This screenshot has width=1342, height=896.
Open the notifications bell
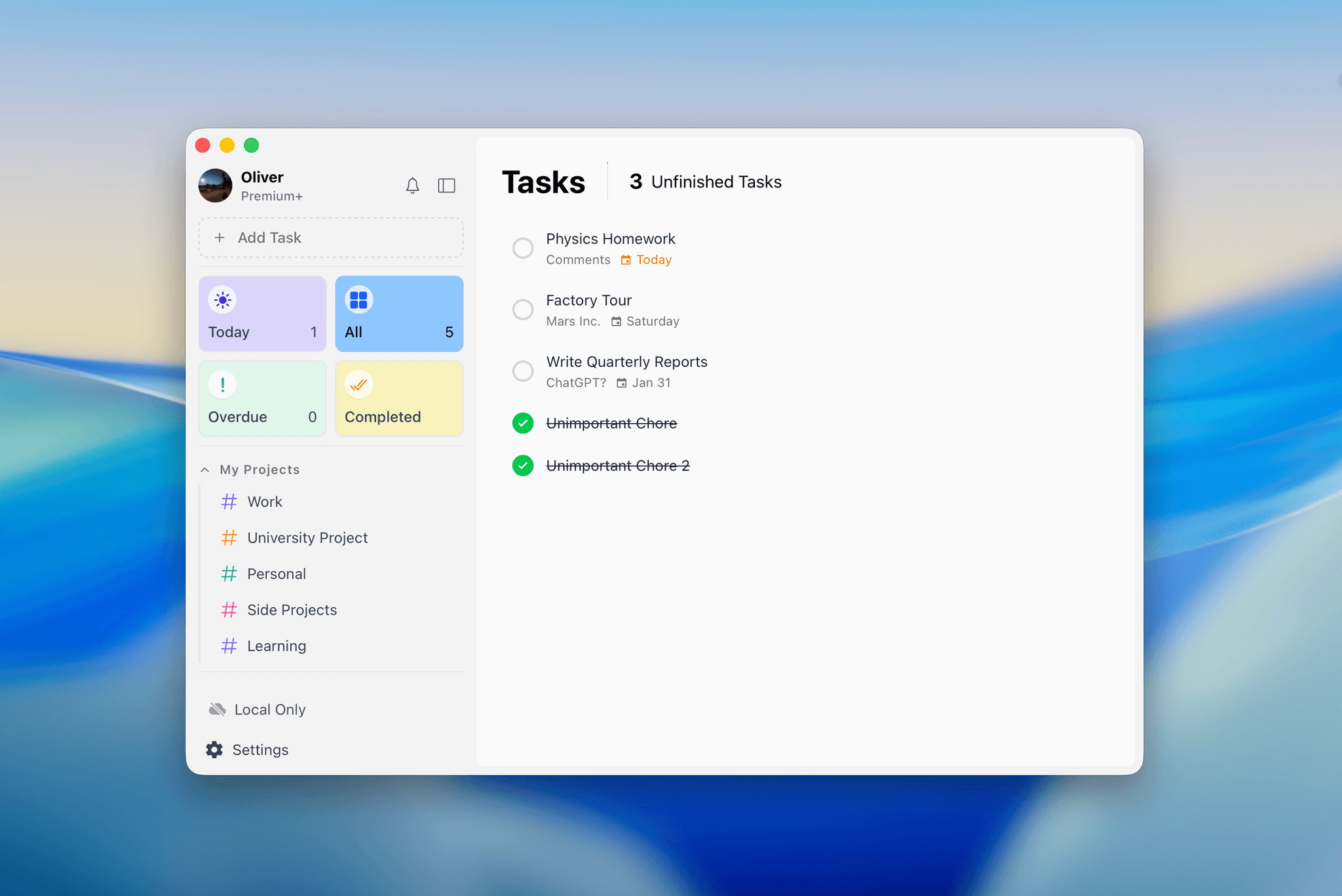coord(413,185)
